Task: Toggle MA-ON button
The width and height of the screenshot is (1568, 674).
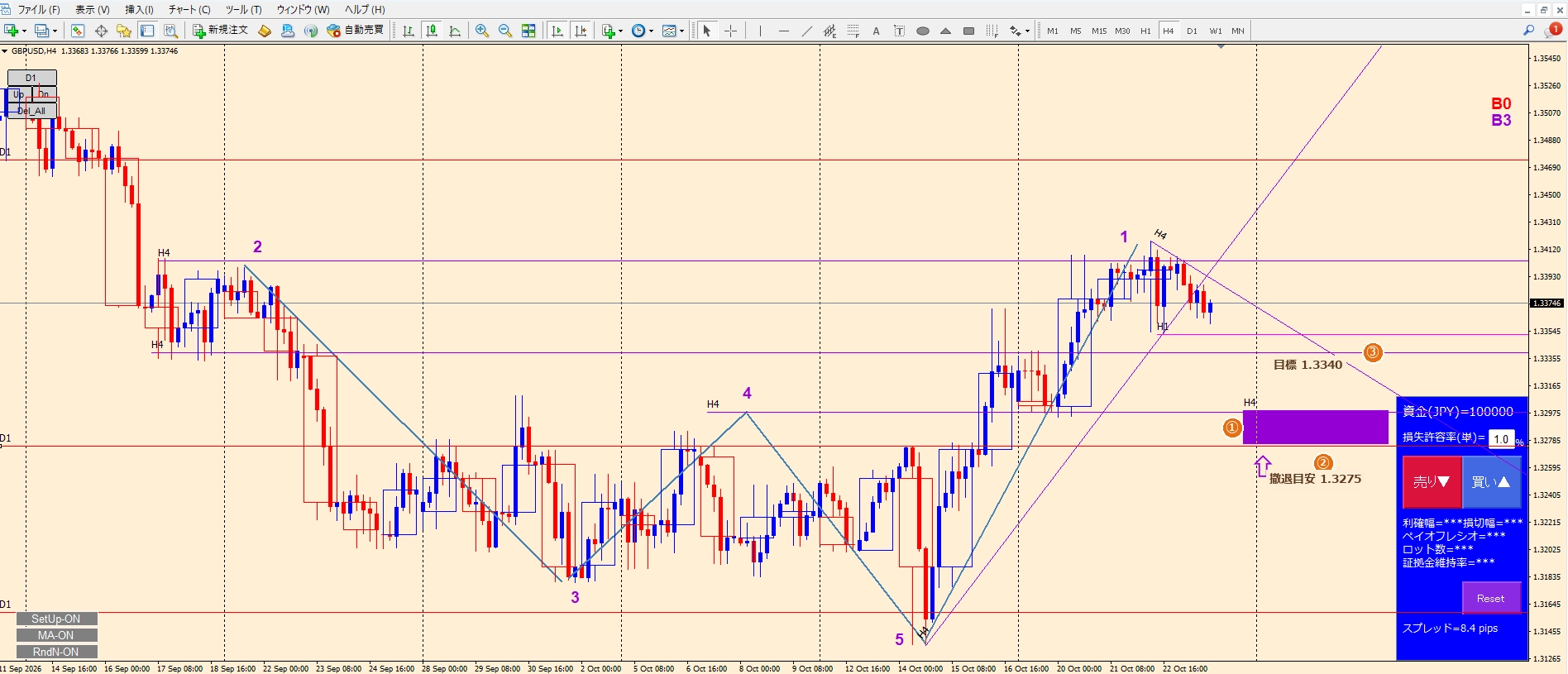Action: pyautogui.click(x=56, y=635)
